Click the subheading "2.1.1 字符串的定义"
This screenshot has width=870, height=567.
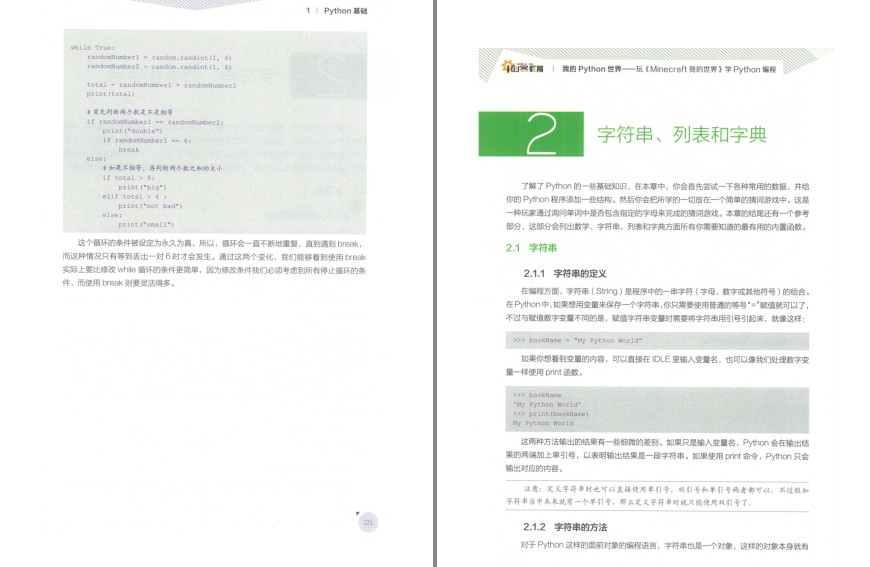[565, 274]
